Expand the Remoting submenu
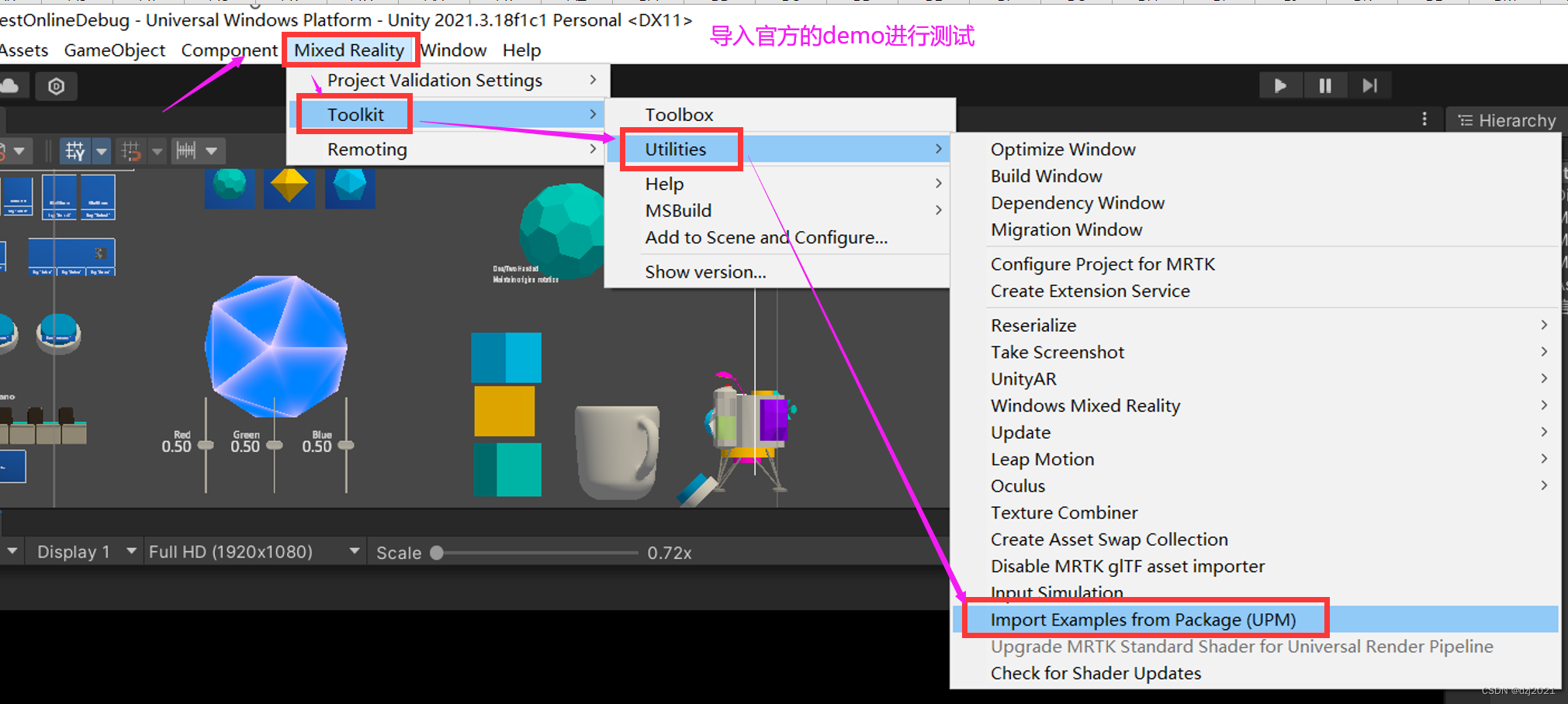Viewport: 1568px width, 704px height. point(448,149)
